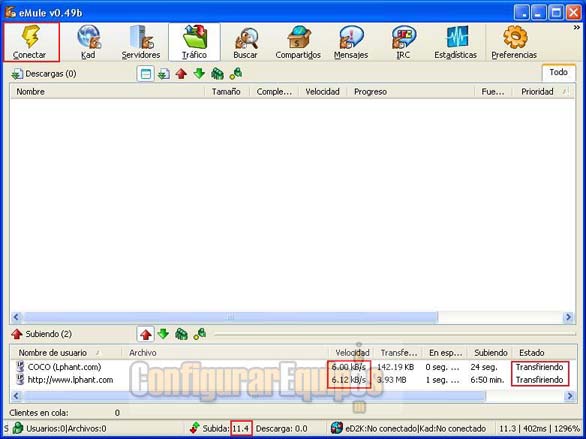
Task: Click uploads list left scroll arrow
Action: 16,396
